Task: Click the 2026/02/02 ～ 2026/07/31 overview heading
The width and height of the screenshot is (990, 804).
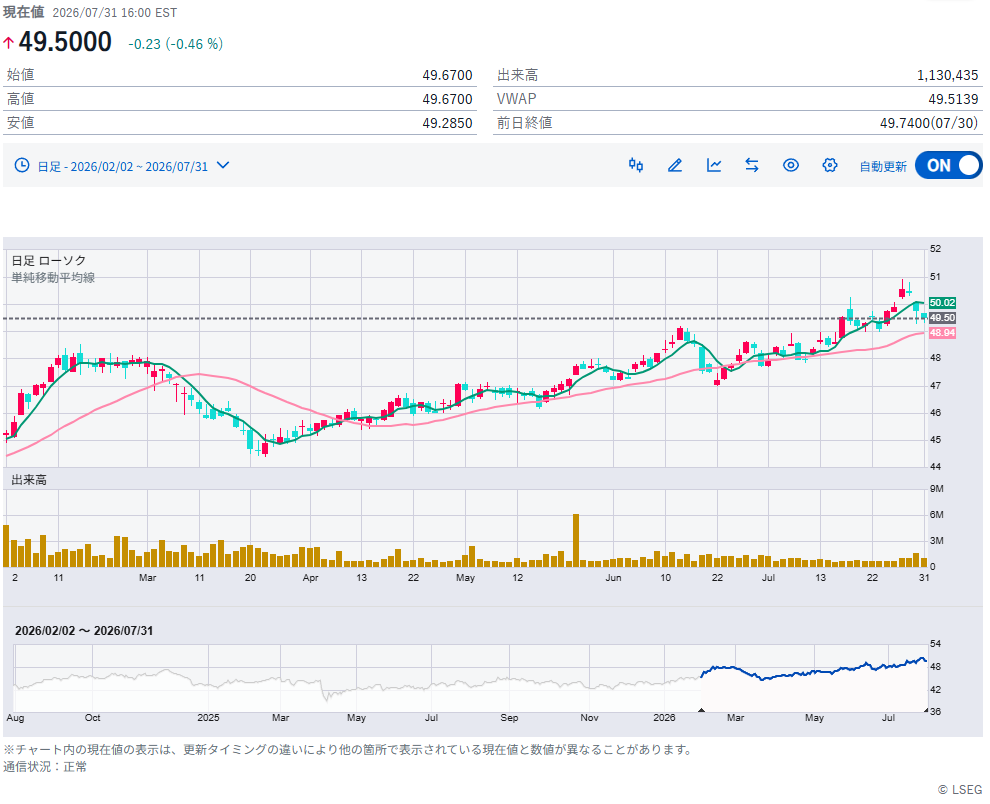Action: [x=84, y=631]
